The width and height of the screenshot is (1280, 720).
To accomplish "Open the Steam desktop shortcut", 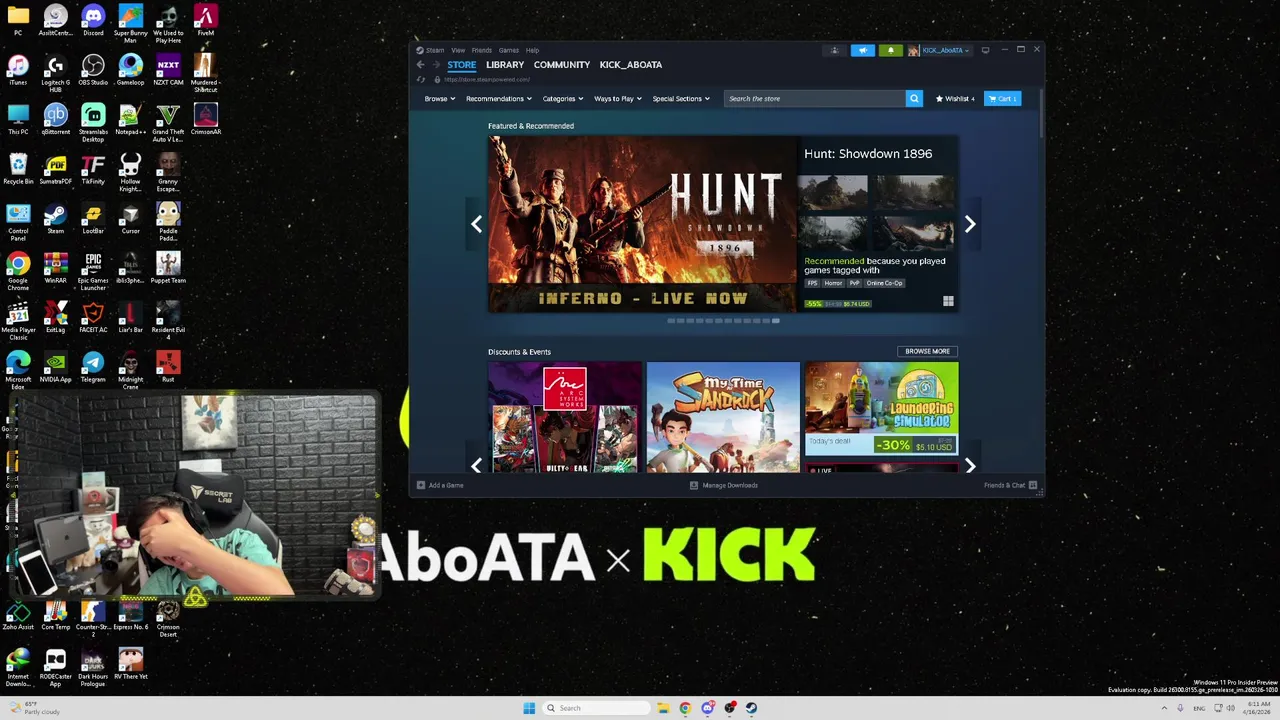I will coord(55,218).
